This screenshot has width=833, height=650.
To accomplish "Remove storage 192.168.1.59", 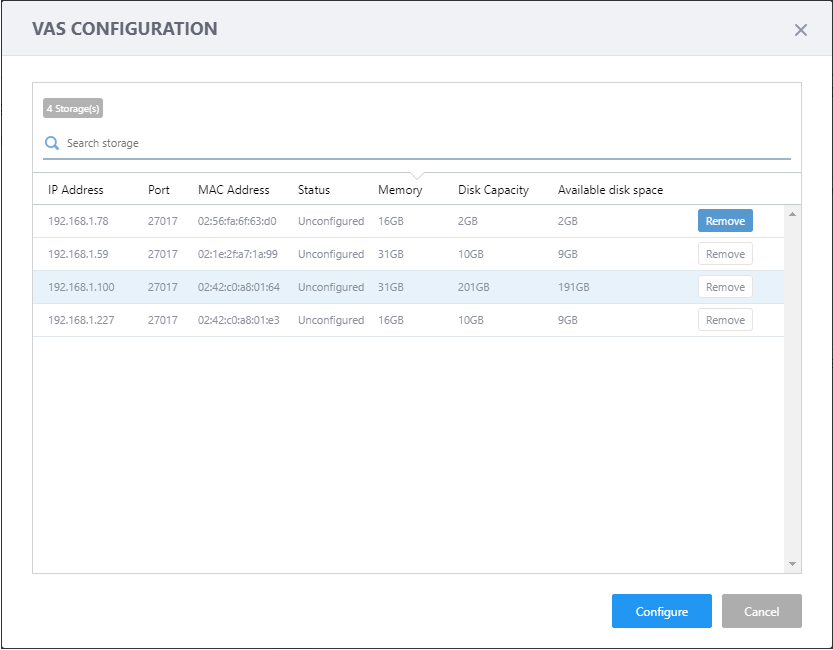I will 724,254.
